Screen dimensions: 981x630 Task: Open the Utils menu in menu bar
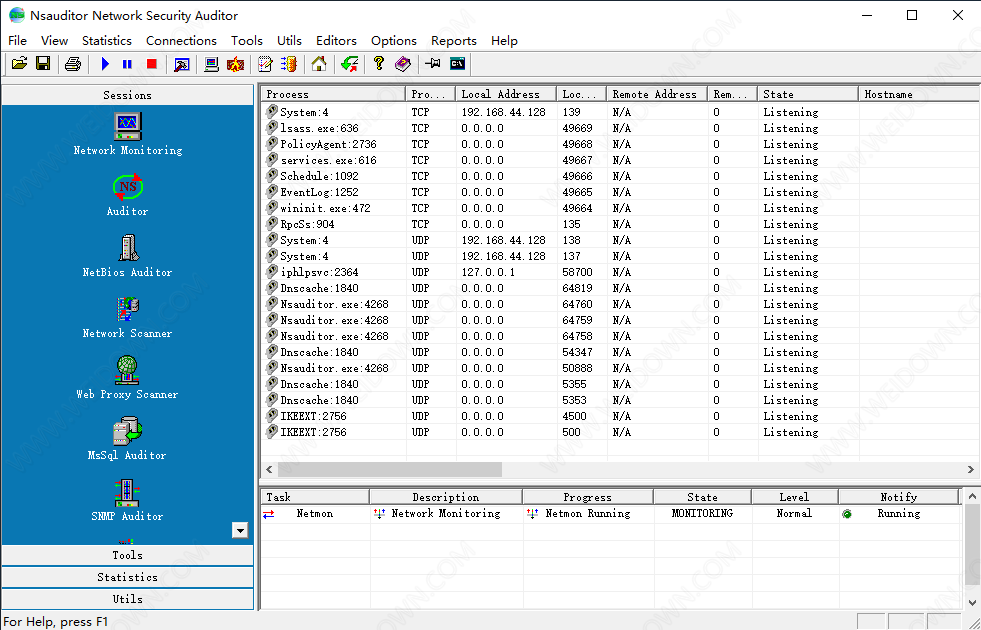tap(289, 41)
